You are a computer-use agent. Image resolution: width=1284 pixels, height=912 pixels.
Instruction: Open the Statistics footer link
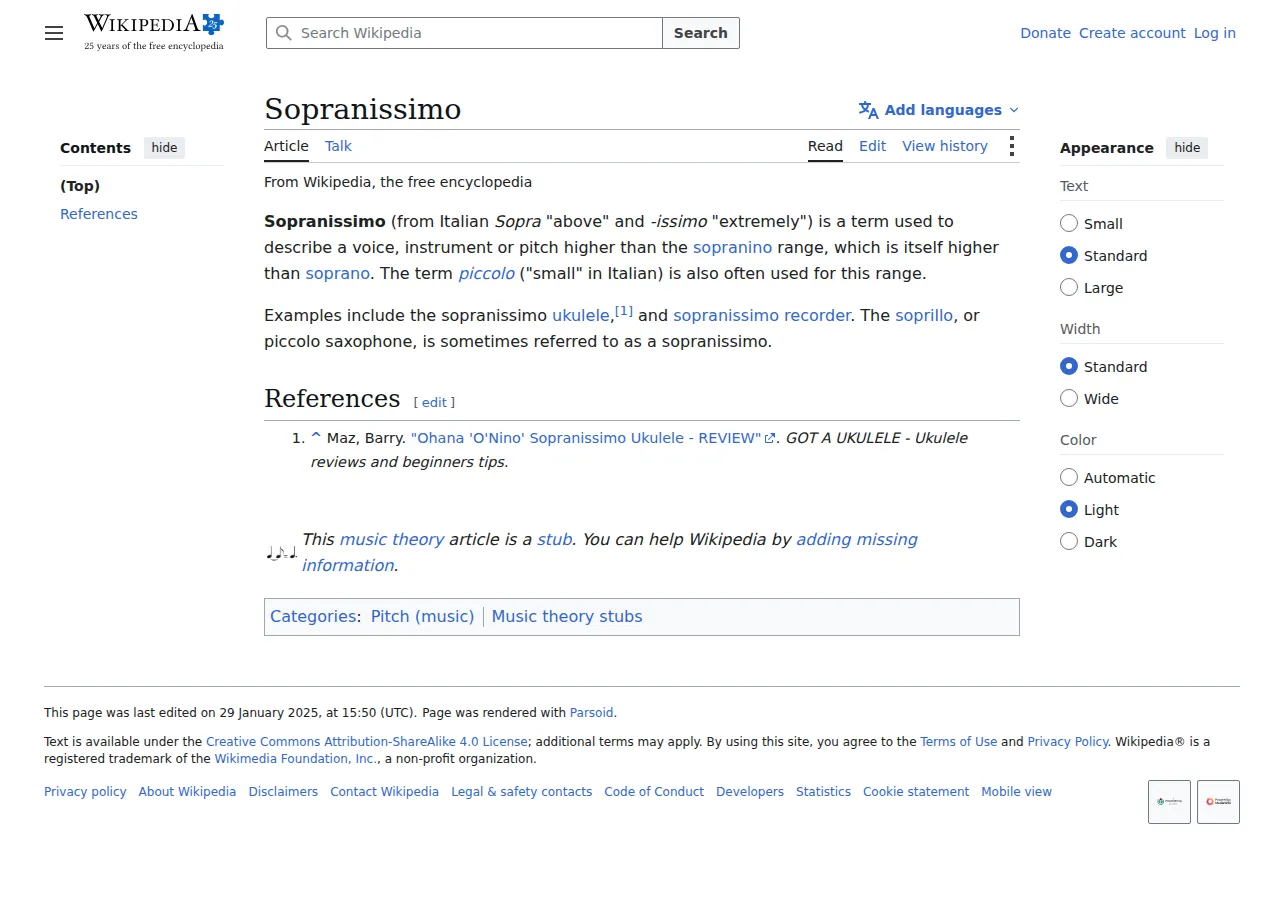(823, 792)
